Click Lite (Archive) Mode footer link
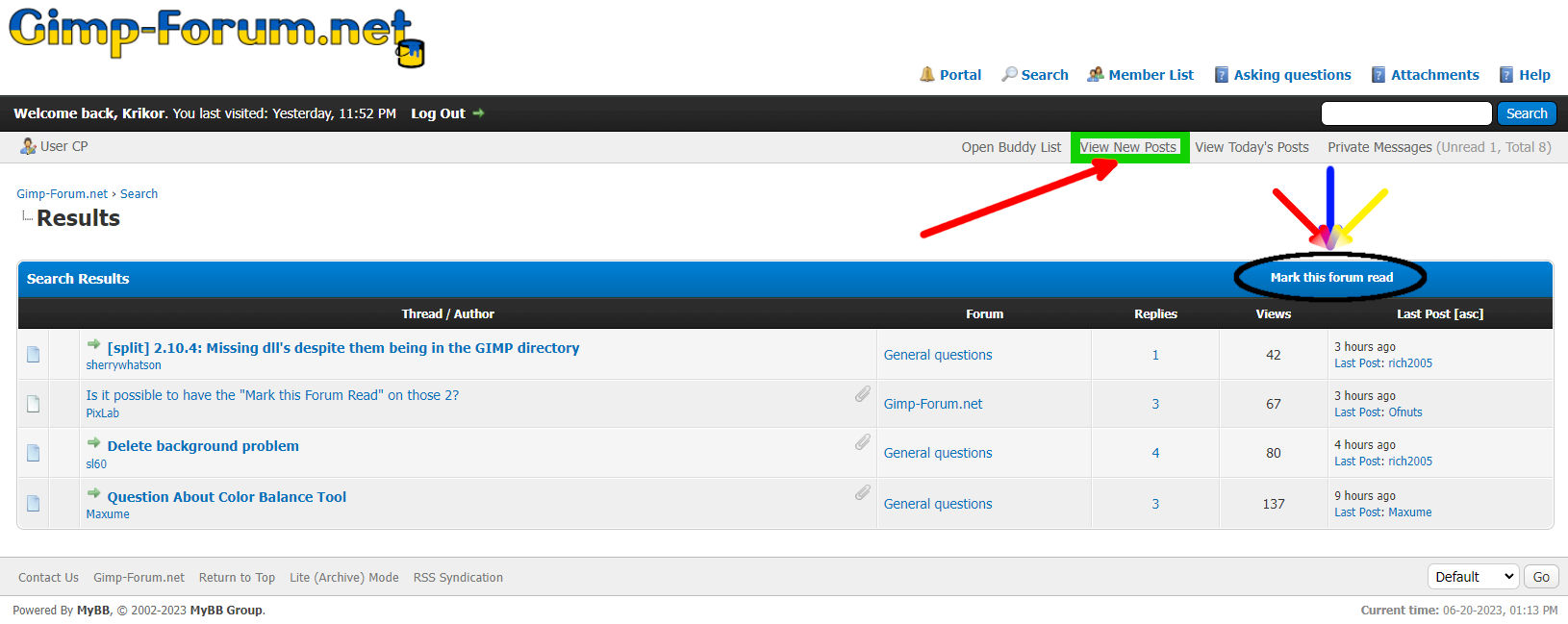Screen dimensions: 1568x624 click(344, 578)
